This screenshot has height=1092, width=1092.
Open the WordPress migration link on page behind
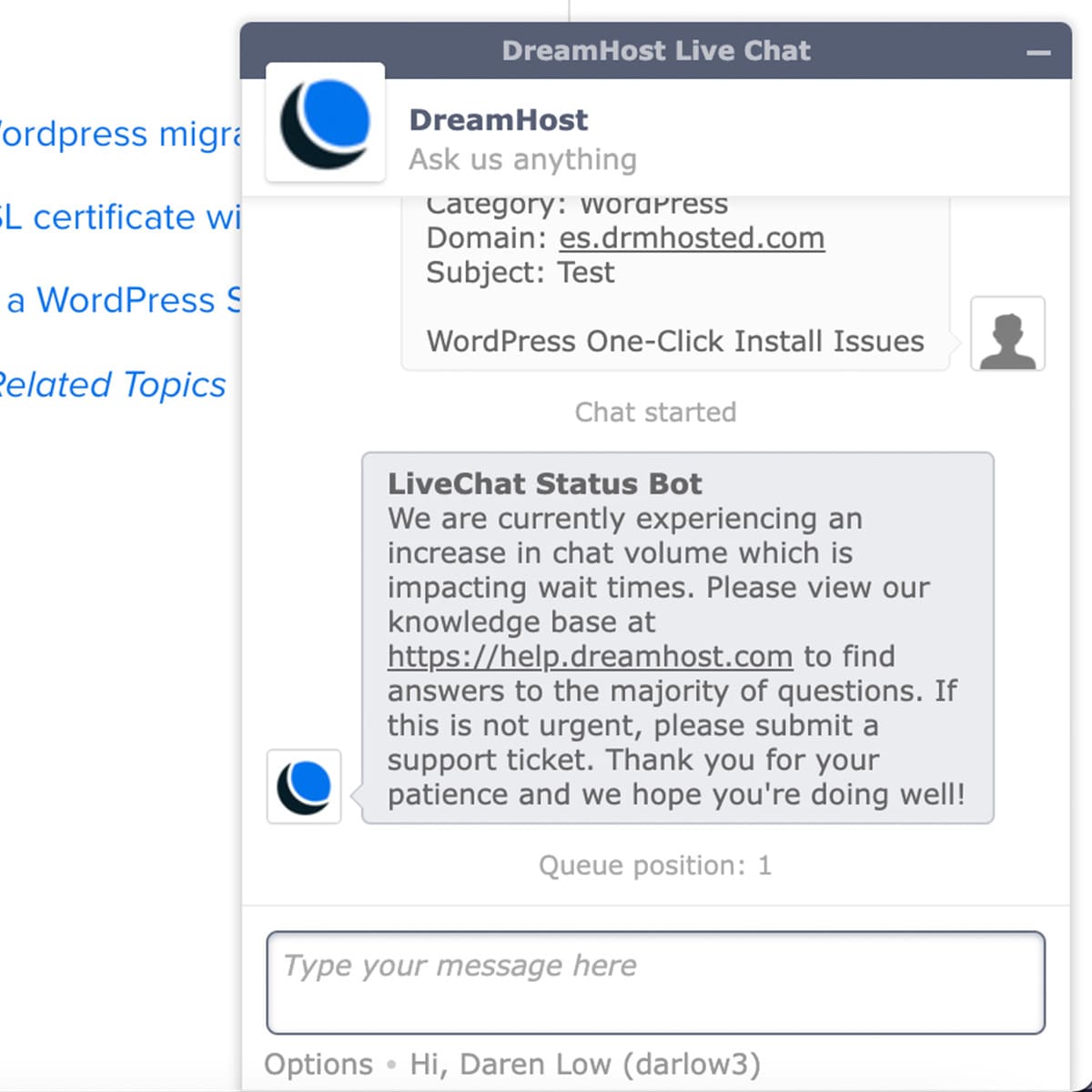tap(120, 134)
